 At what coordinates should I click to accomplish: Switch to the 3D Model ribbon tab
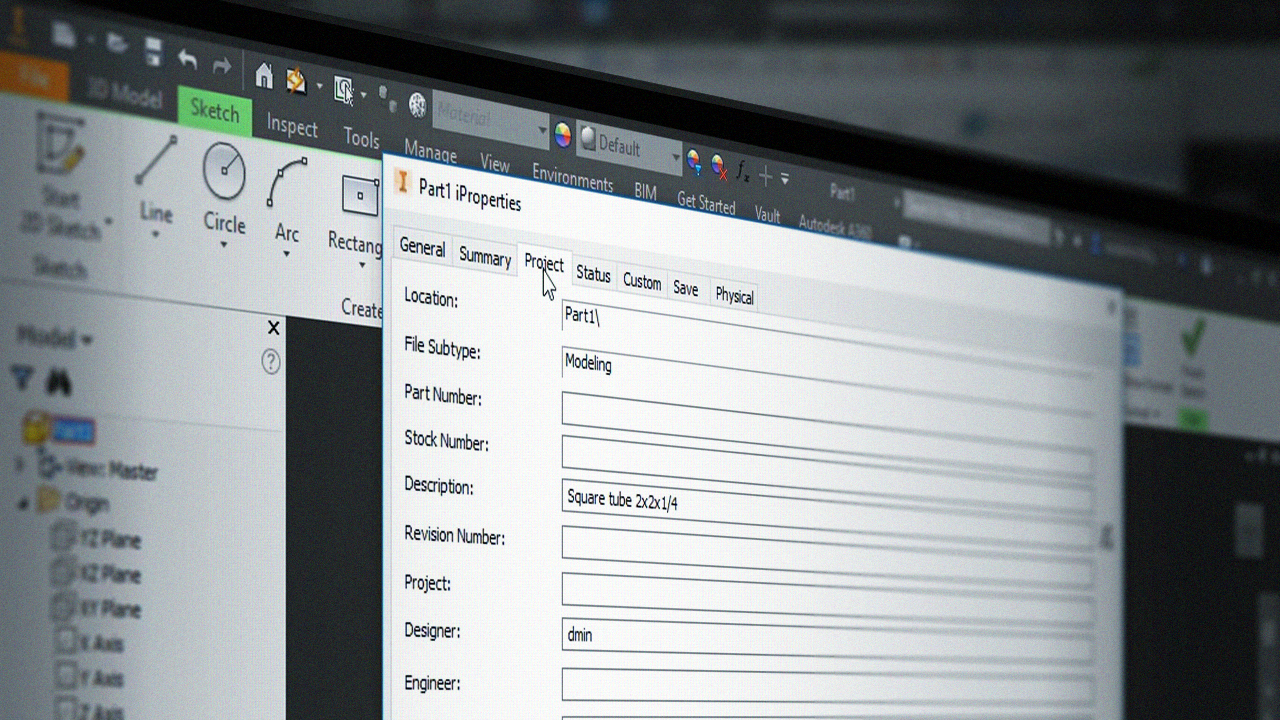click(x=123, y=93)
